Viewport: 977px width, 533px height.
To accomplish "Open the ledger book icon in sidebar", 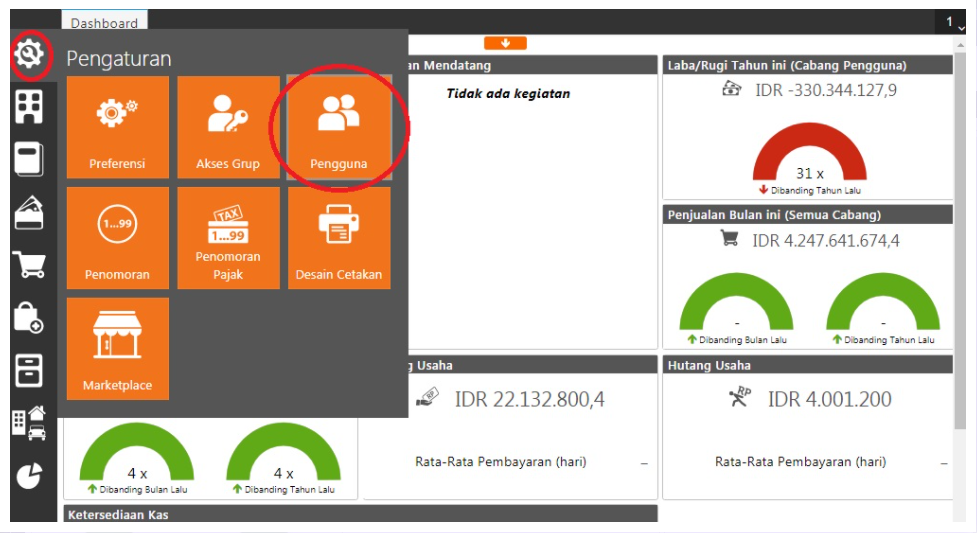I will pos(29,159).
